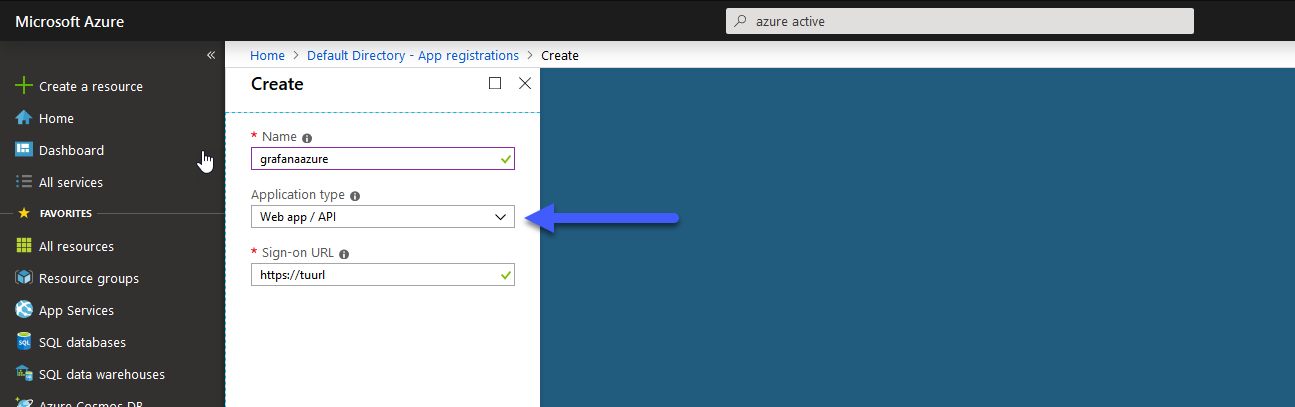The height and width of the screenshot is (407, 1295).
Task: Open Dashboard in sidebar
Action: tap(71, 150)
